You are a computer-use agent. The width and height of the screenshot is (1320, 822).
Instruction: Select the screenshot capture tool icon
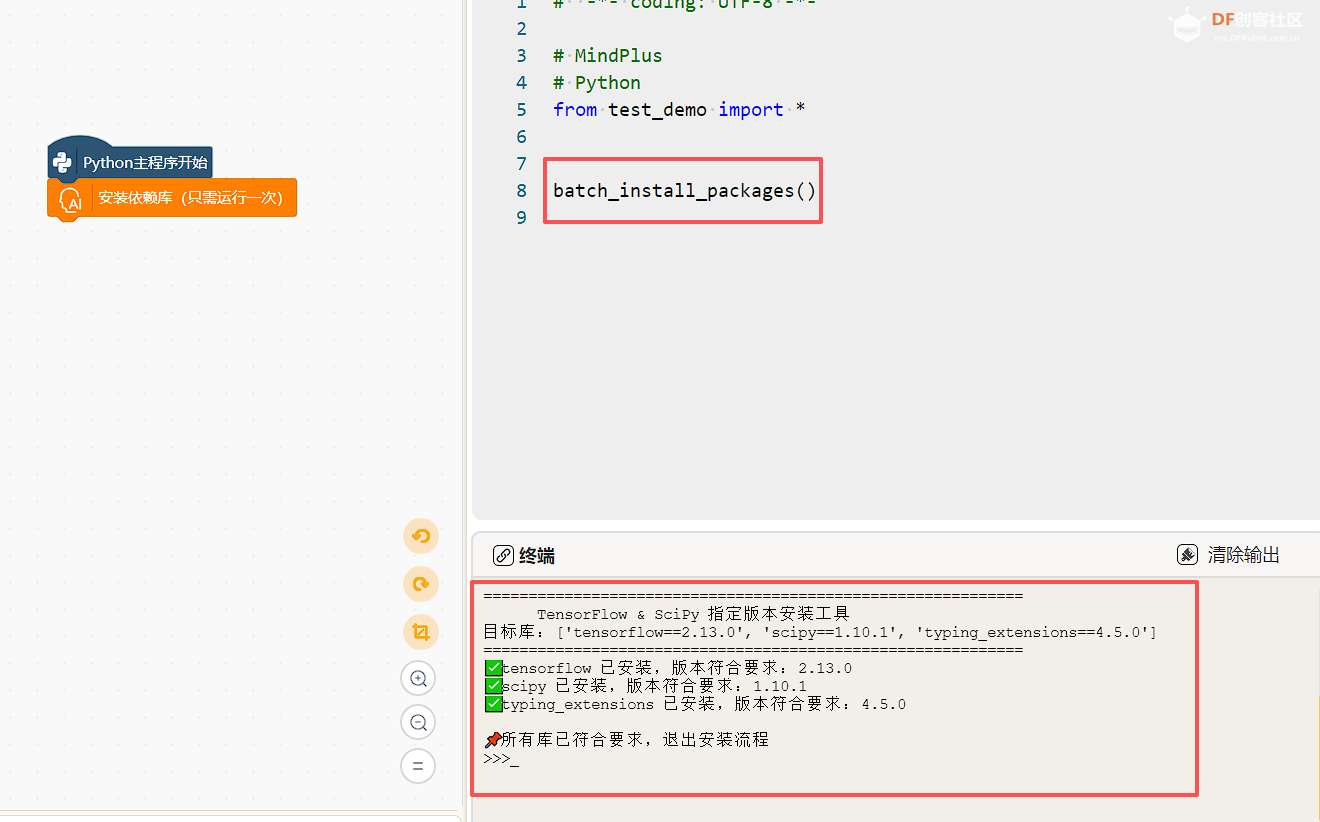coord(420,632)
